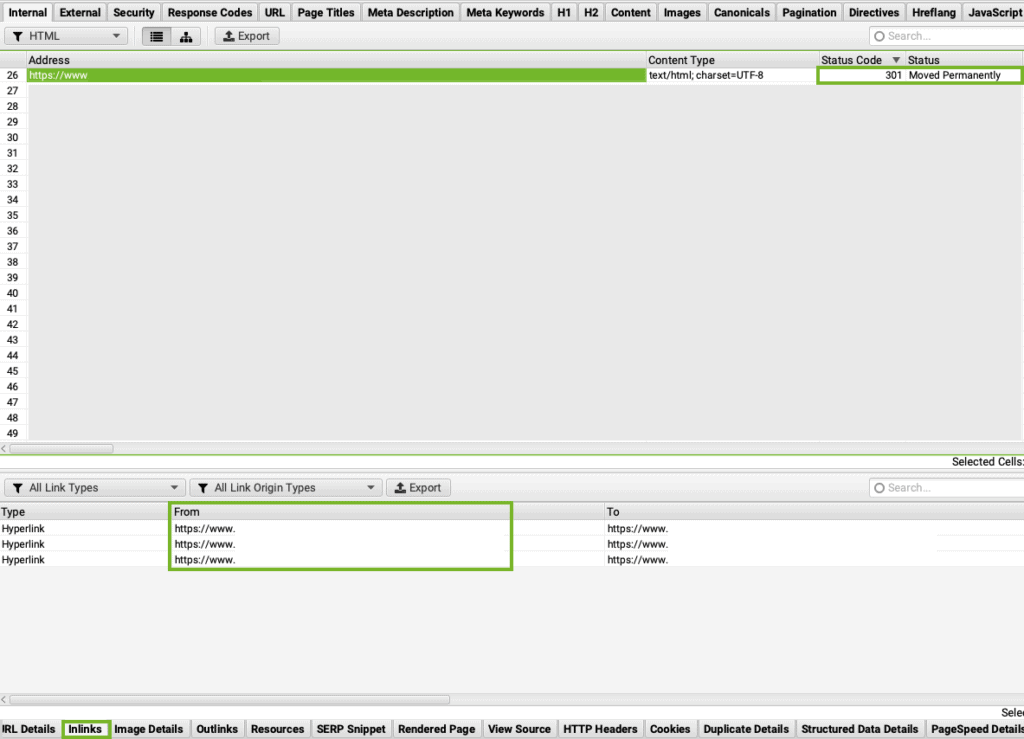Select the Image Details bottom tab
Image resolution: width=1024 pixels, height=739 pixels.
[x=148, y=729]
